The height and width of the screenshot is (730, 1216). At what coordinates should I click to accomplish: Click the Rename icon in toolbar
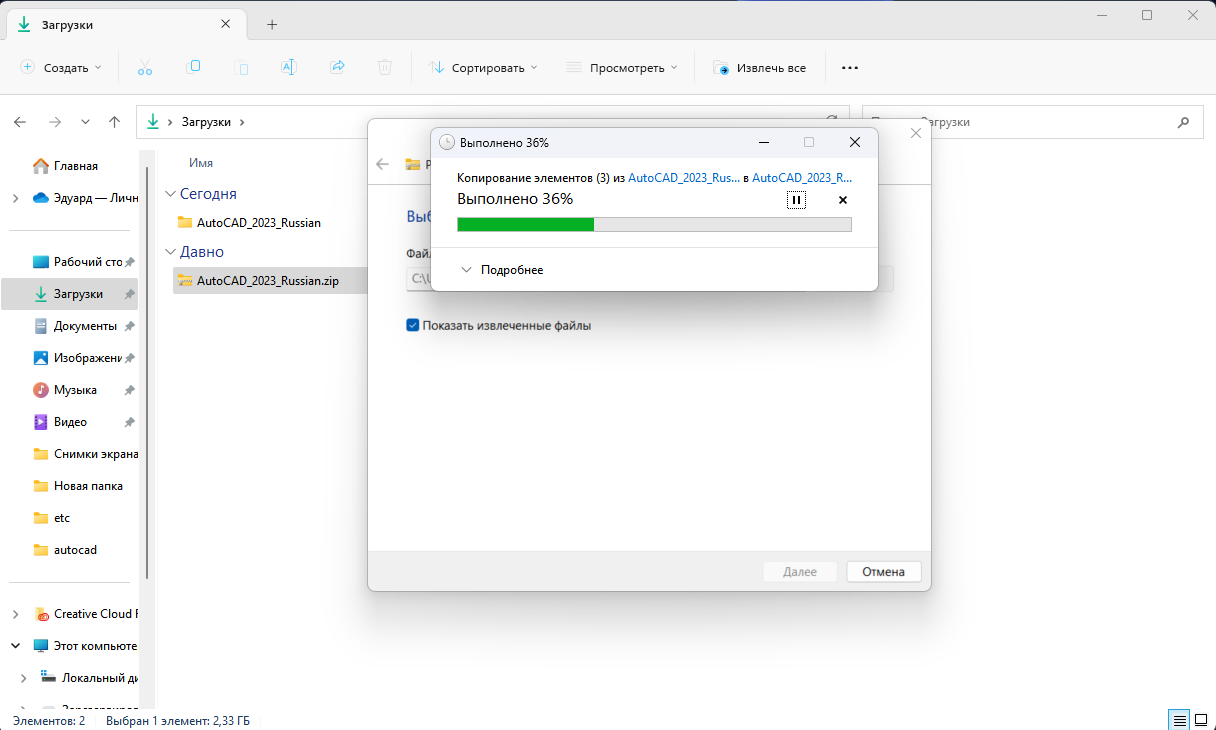click(289, 67)
